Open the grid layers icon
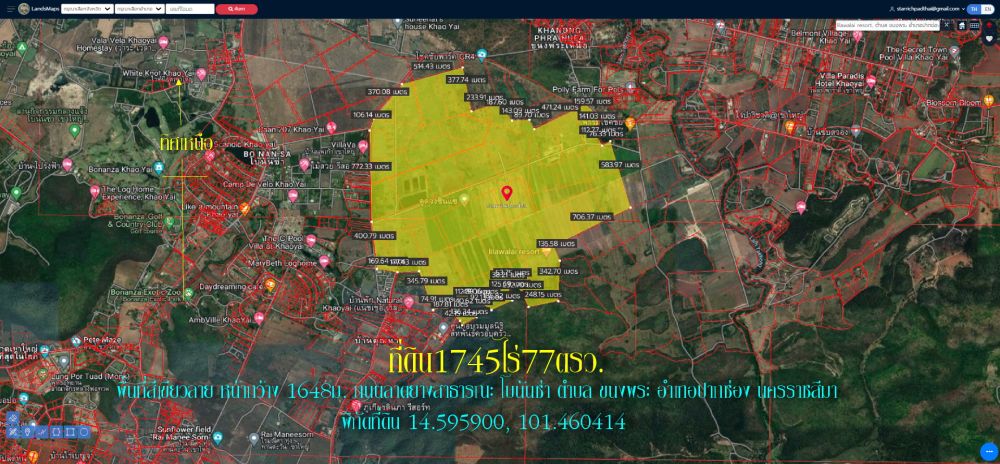1000x464 pixels. [x=975, y=25]
